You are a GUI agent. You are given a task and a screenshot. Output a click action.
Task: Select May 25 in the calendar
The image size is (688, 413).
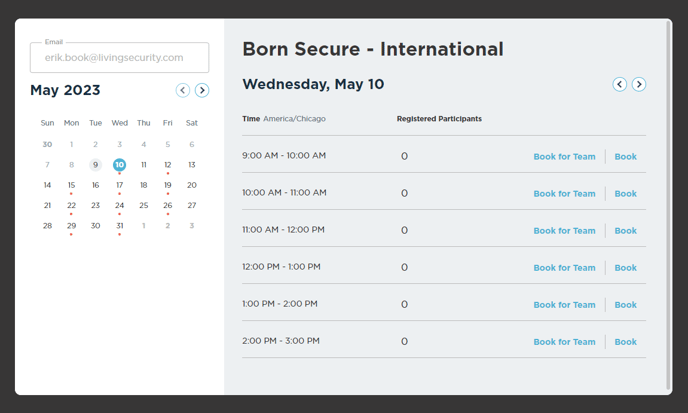coord(143,205)
